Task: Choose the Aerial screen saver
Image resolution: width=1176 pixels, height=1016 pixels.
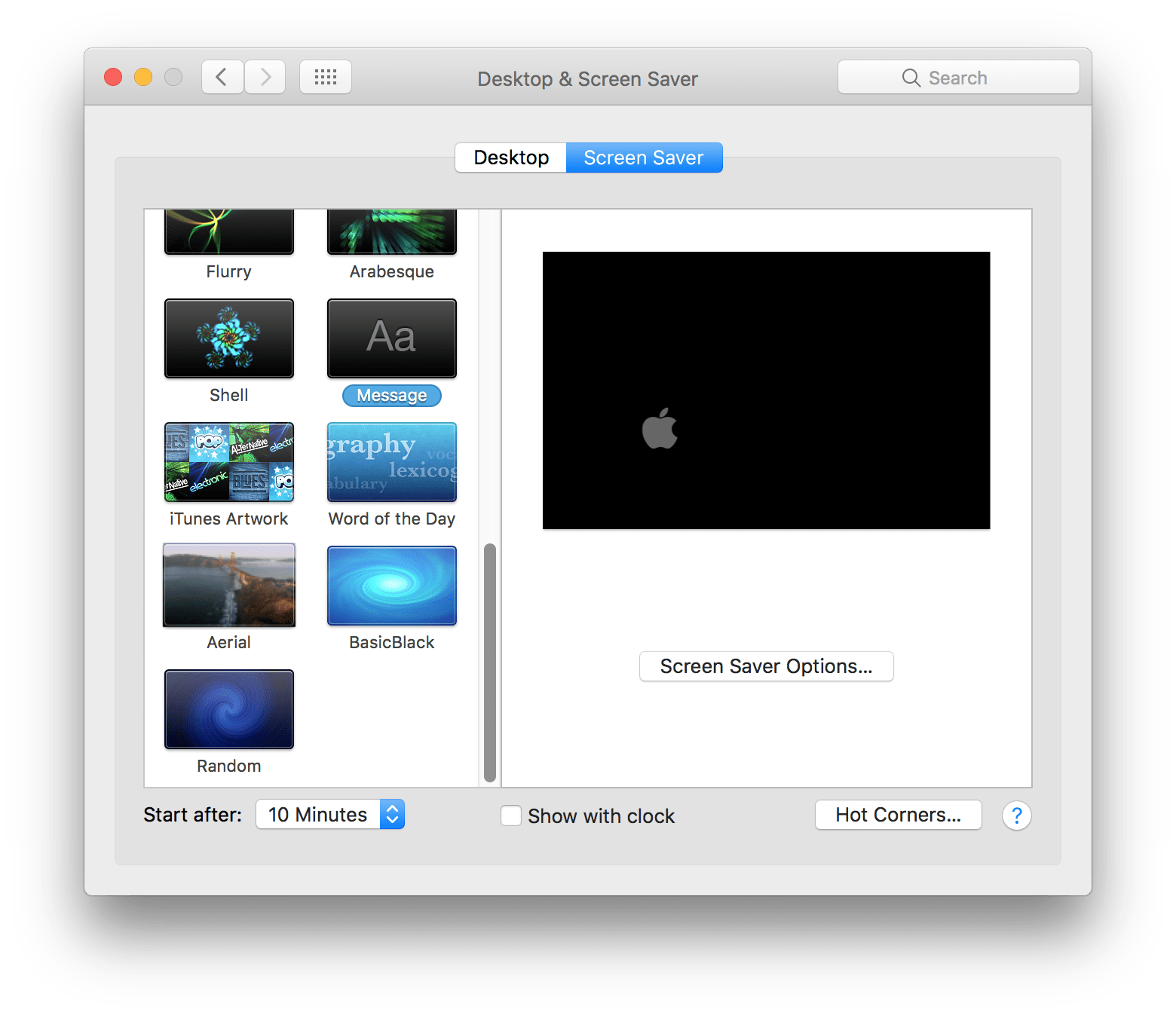Action: (x=228, y=586)
